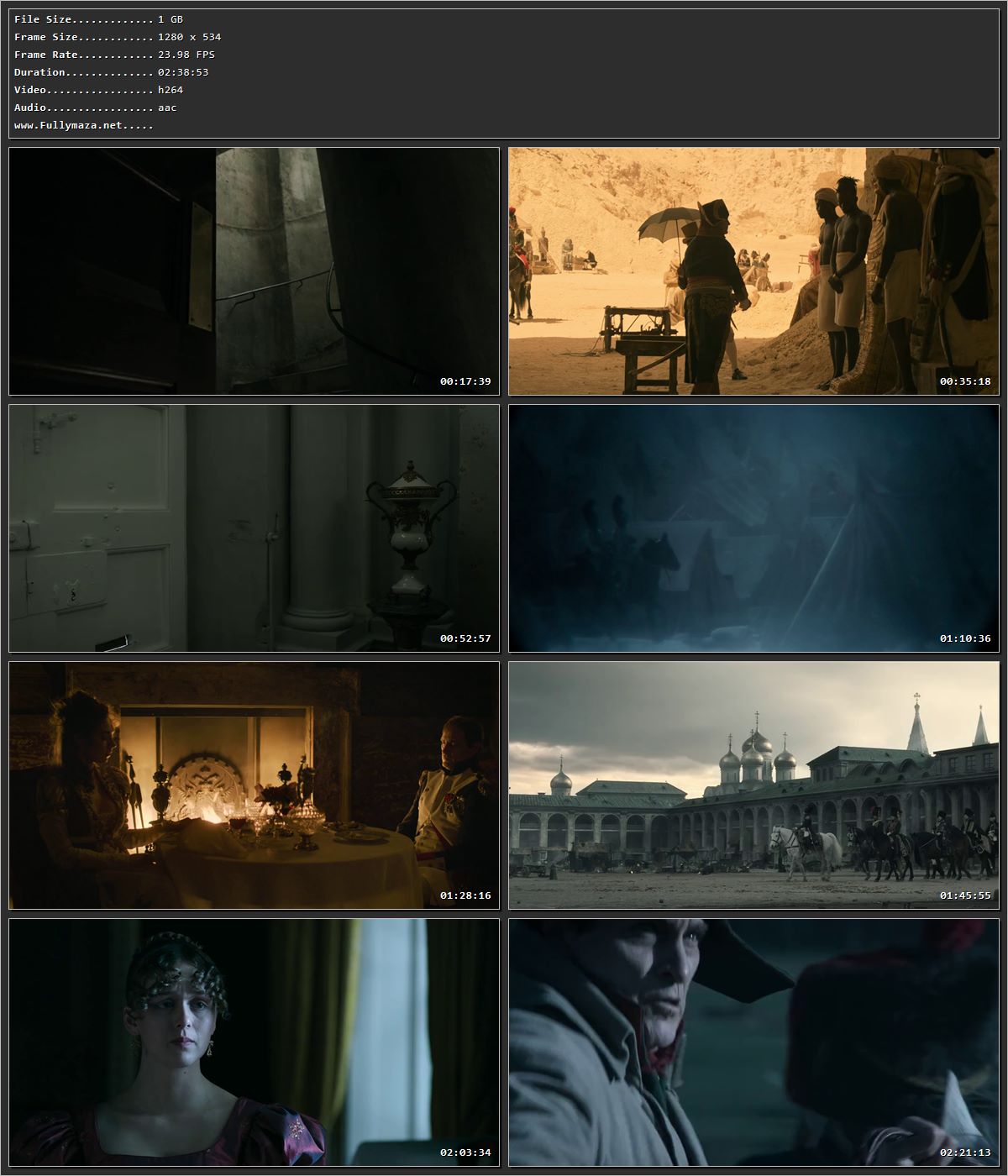Select the fireplace dinner thumbnail 01:28:16

coord(254,785)
